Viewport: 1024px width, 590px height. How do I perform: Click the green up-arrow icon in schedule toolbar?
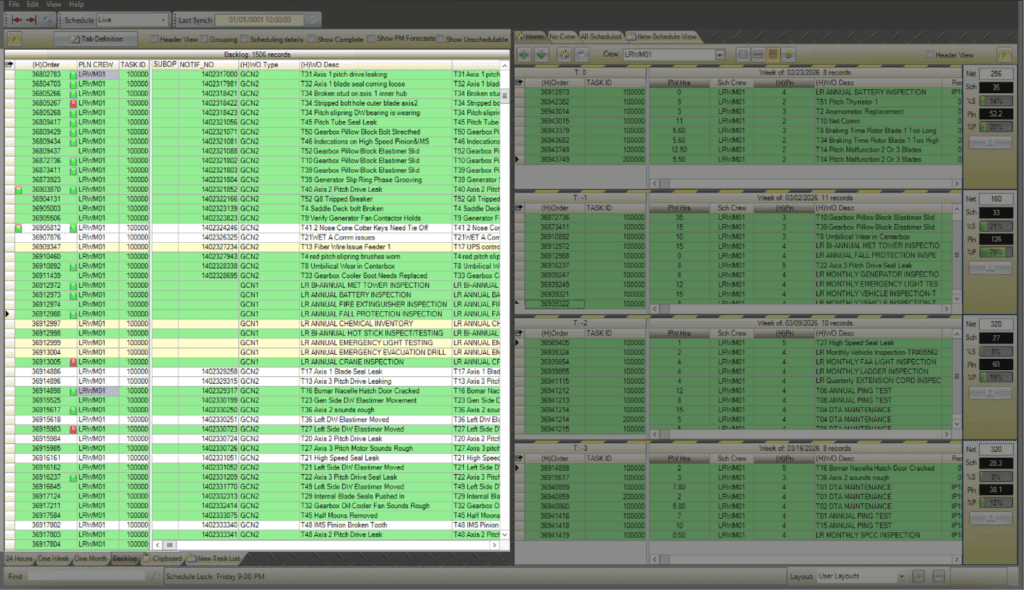click(x=526, y=53)
